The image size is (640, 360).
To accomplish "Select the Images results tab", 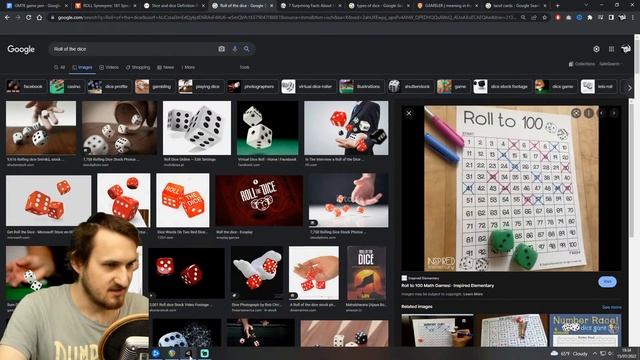I will 82,67.
